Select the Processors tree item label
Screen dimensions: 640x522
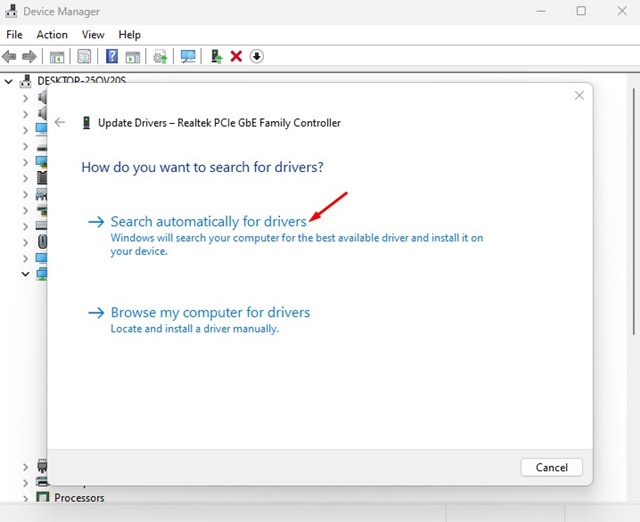coord(79,498)
